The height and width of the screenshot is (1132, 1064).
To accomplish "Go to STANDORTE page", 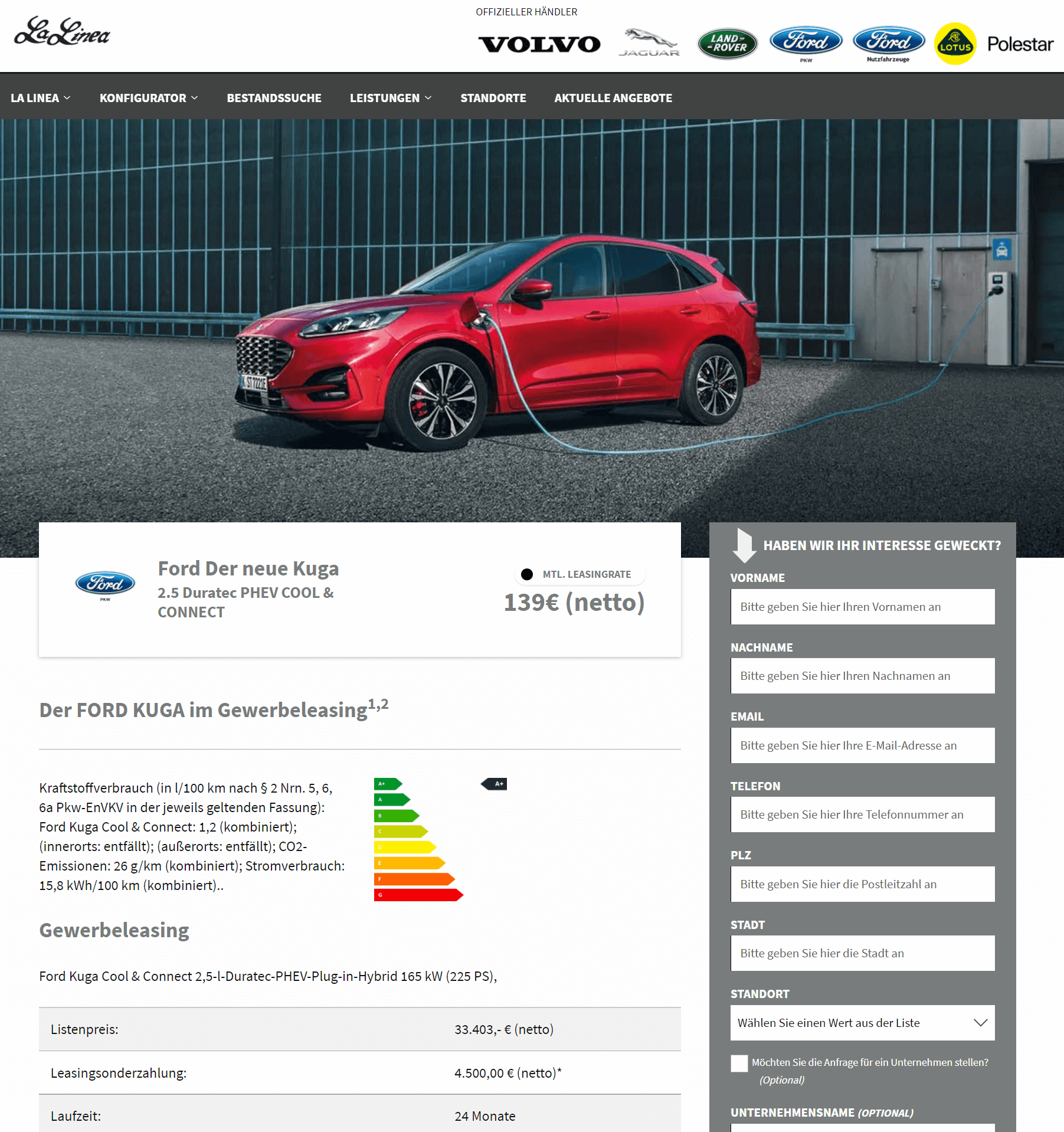I will pos(493,98).
